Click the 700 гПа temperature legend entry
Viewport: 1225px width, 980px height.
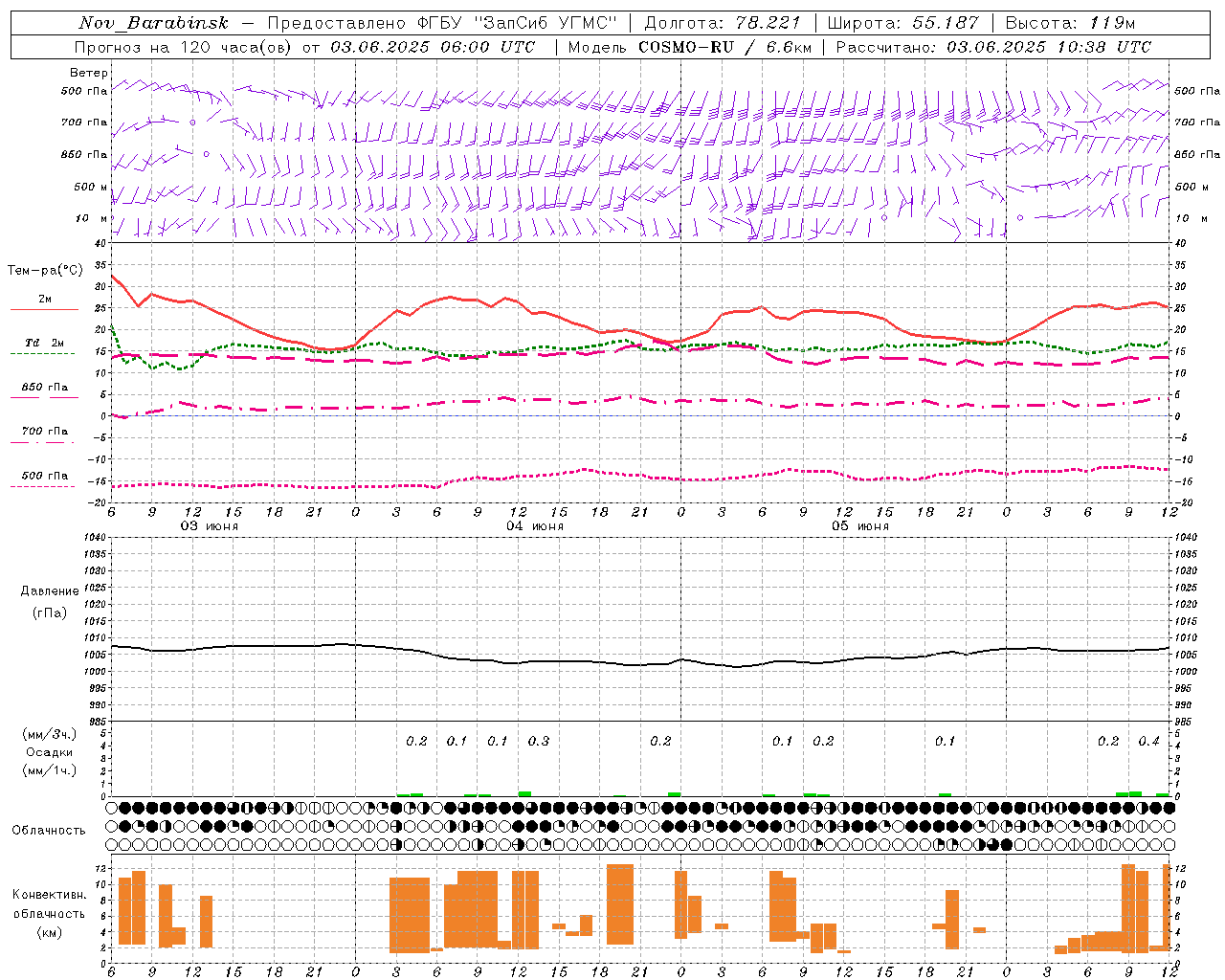click(45, 432)
